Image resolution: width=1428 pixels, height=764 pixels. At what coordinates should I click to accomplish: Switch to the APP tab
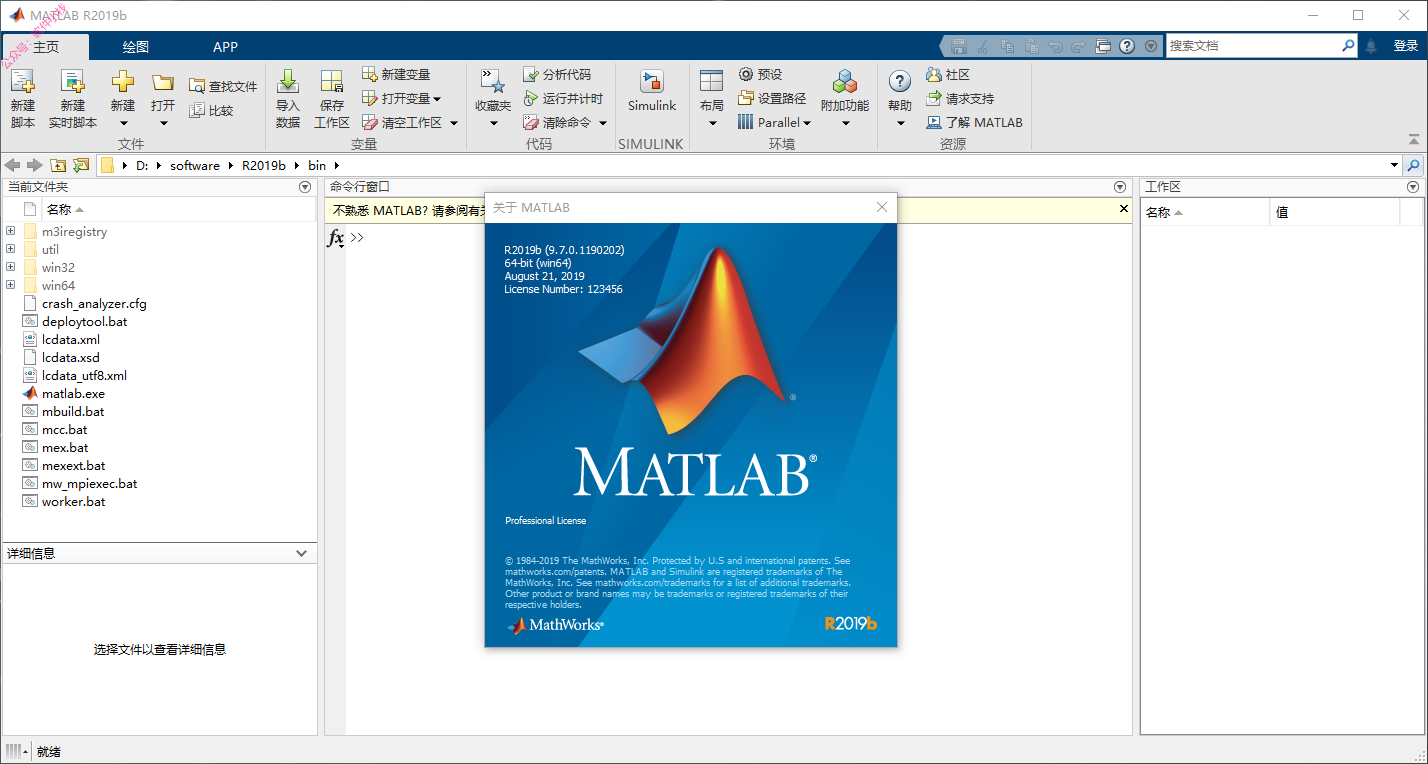tap(226, 47)
